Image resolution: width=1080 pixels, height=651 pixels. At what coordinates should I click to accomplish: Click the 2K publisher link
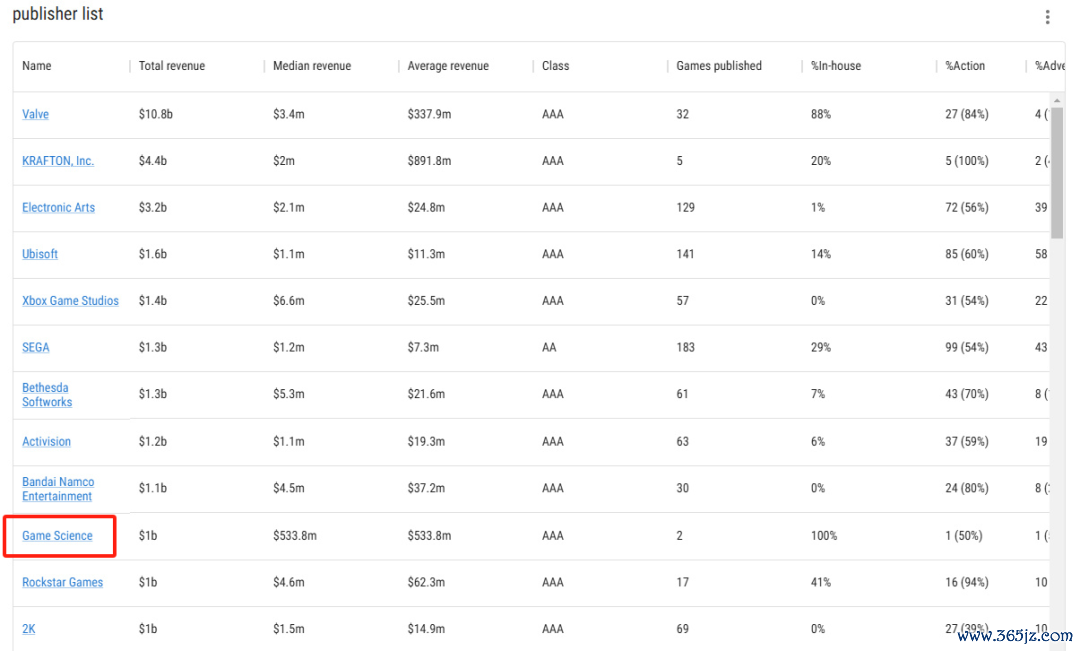(28, 629)
